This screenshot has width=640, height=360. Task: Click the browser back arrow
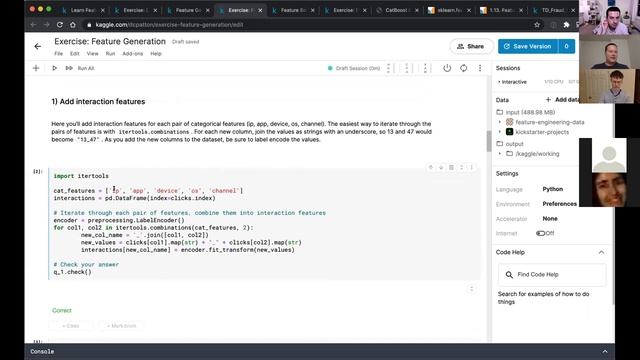pyautogui.click(x=33, y=25)
